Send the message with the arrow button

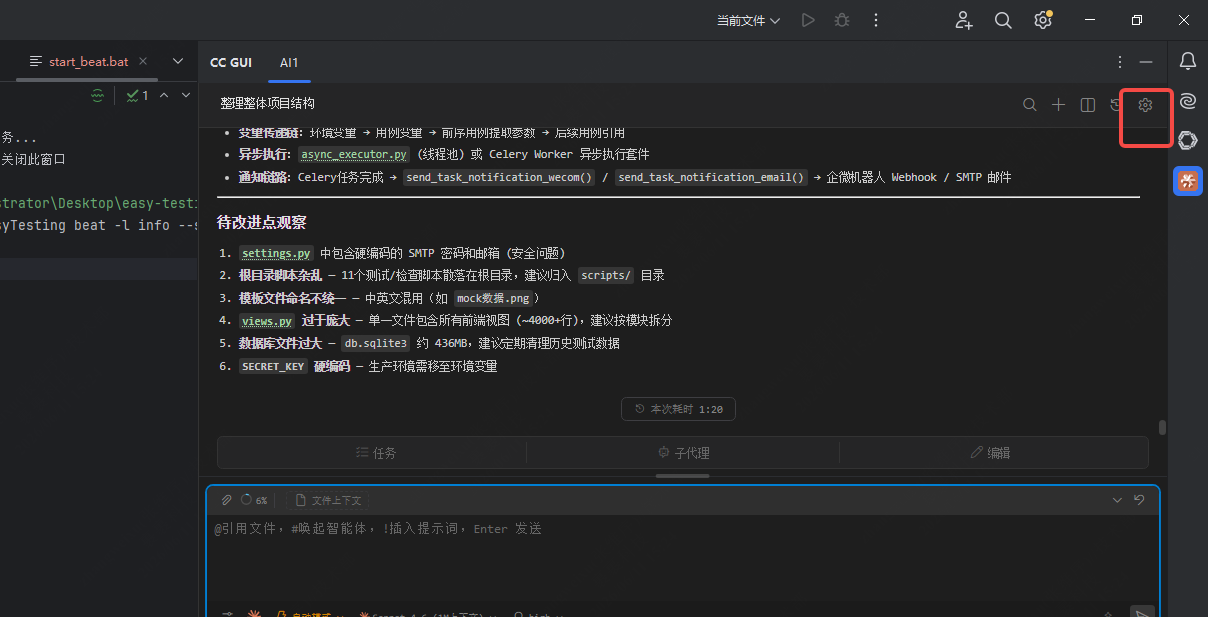click(1141, 613)
